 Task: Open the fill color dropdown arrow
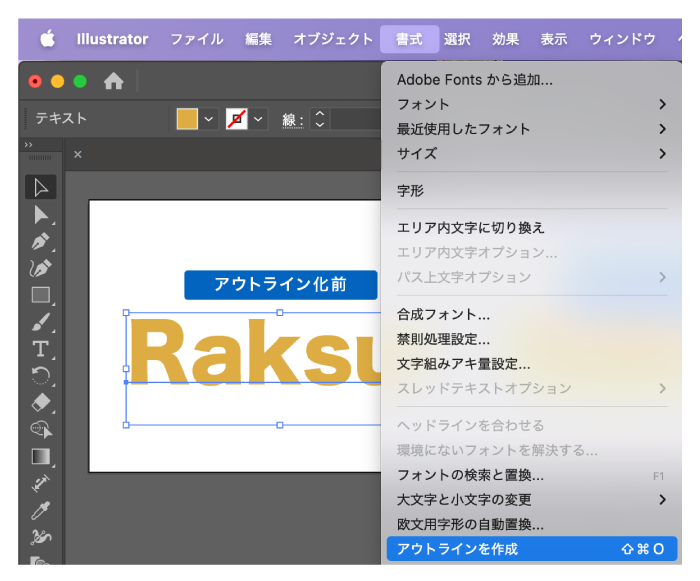(x=208, y=119)
